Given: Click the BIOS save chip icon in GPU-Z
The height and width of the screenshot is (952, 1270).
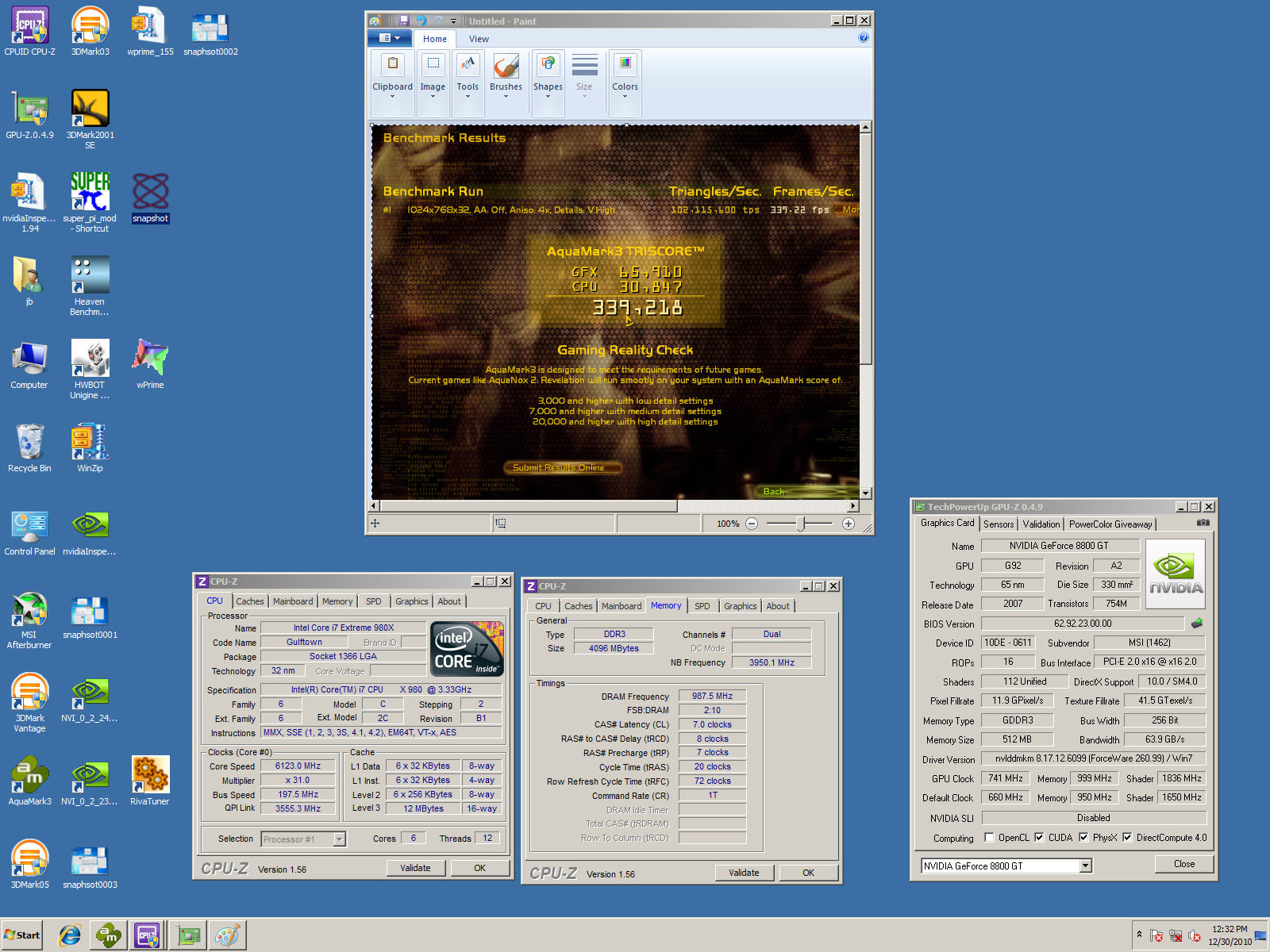Looking at the screenshot, I should tap(1197, 624).
